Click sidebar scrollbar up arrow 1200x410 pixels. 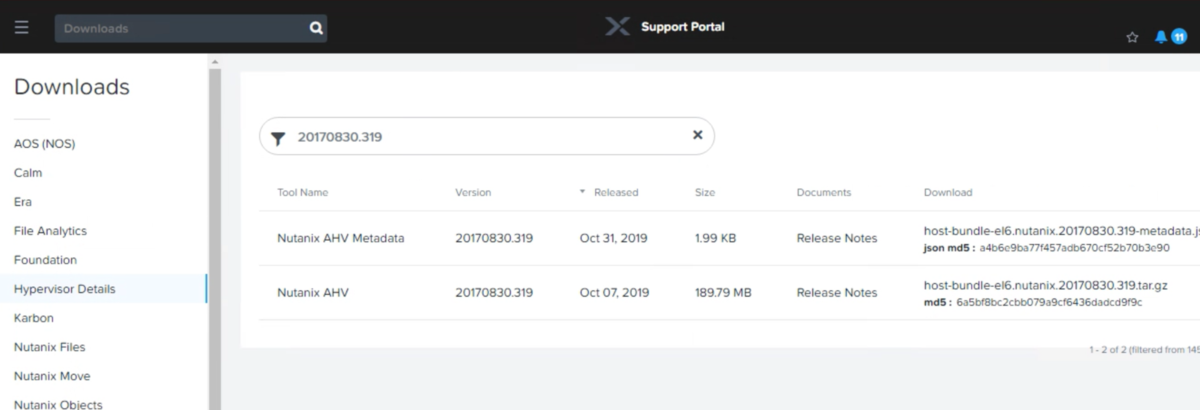click(x=214, y=62)
